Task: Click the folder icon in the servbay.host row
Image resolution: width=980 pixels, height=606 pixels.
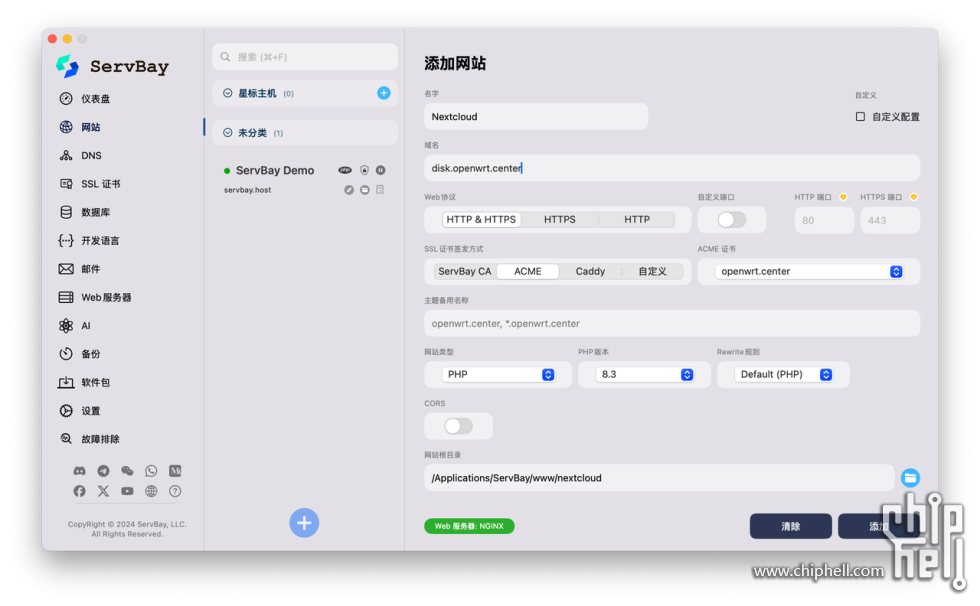Action: [x=364, y=190]
